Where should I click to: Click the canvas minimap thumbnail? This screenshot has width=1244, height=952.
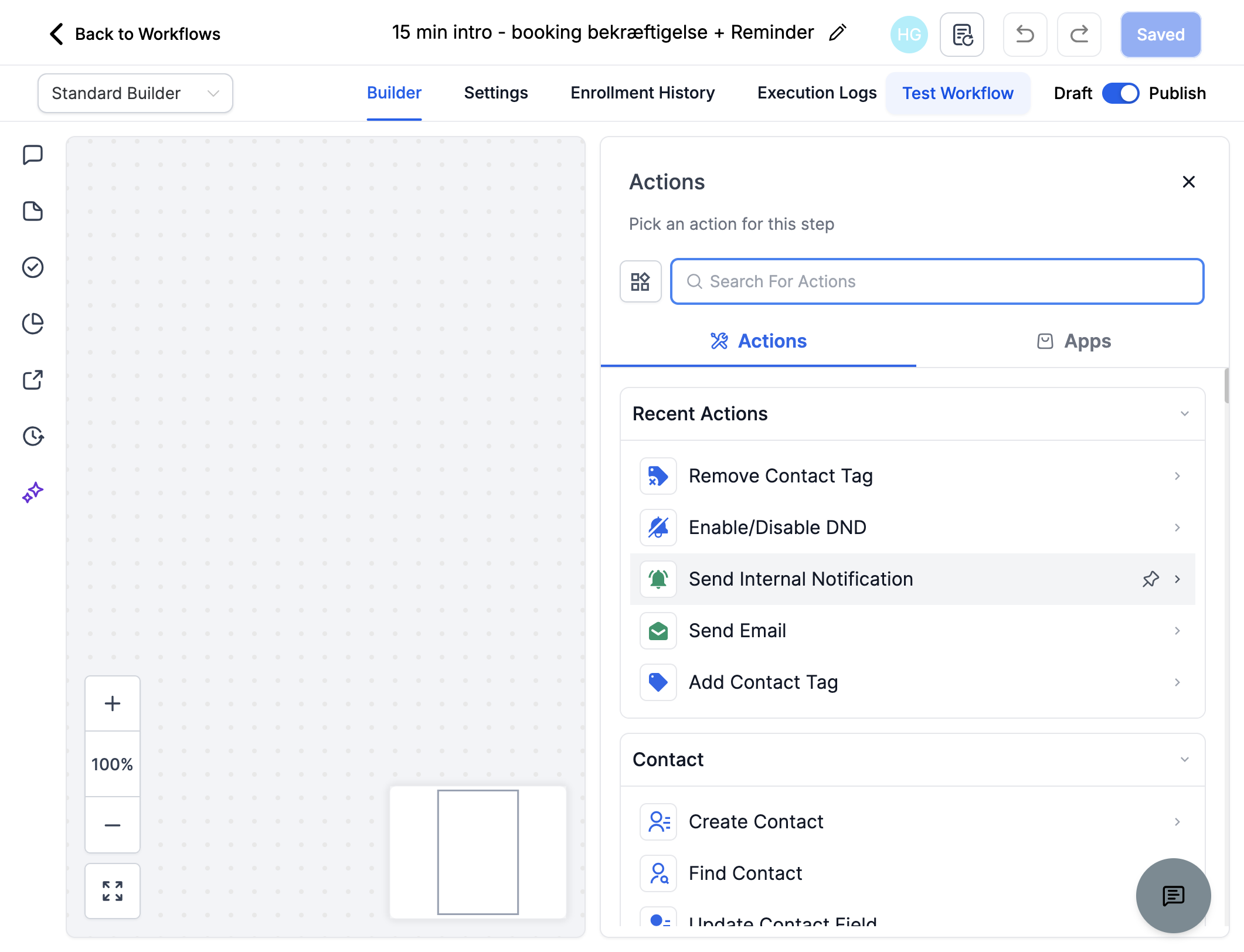478,852
